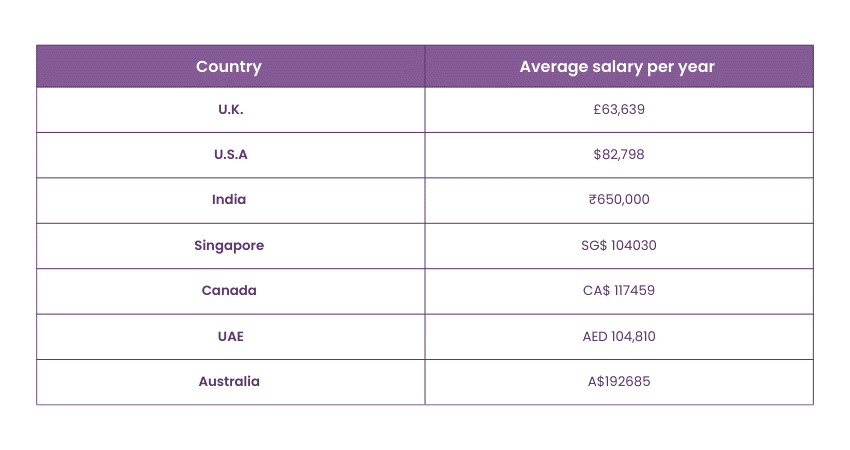
Task: Select the Singapore country cell
Action: (x=229, y=245)
